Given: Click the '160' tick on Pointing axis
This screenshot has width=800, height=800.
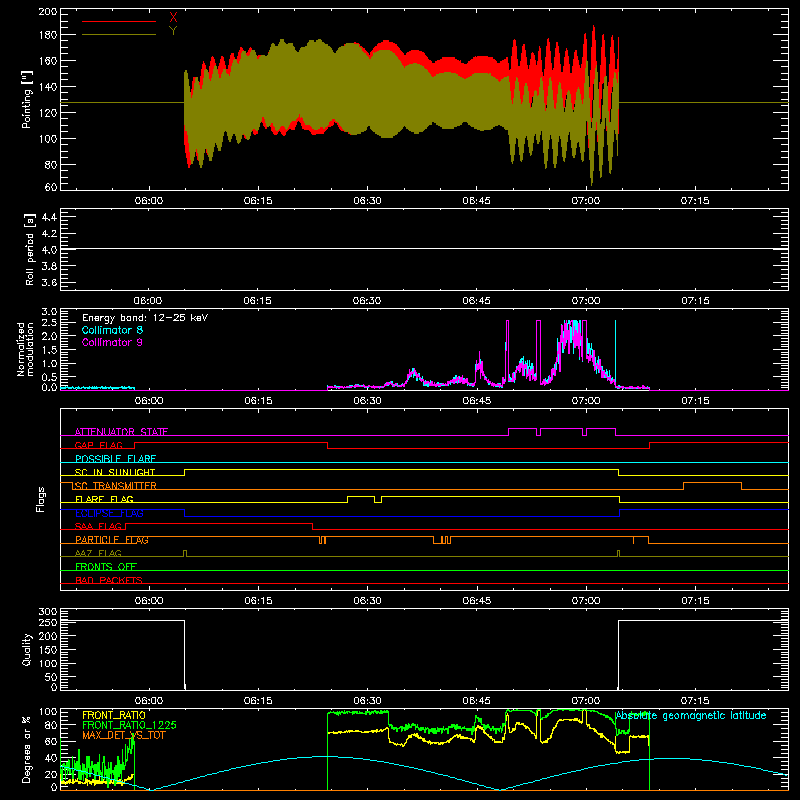Looking at the screenshot, I should (47, 61).
